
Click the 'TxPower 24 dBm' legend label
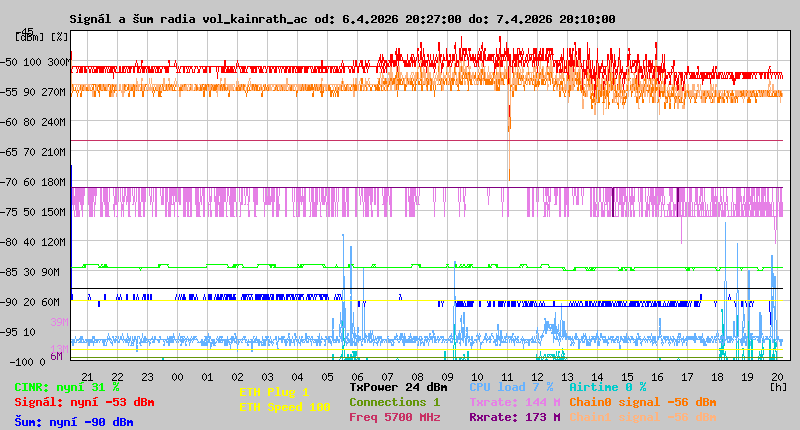[x=398, y=387]
